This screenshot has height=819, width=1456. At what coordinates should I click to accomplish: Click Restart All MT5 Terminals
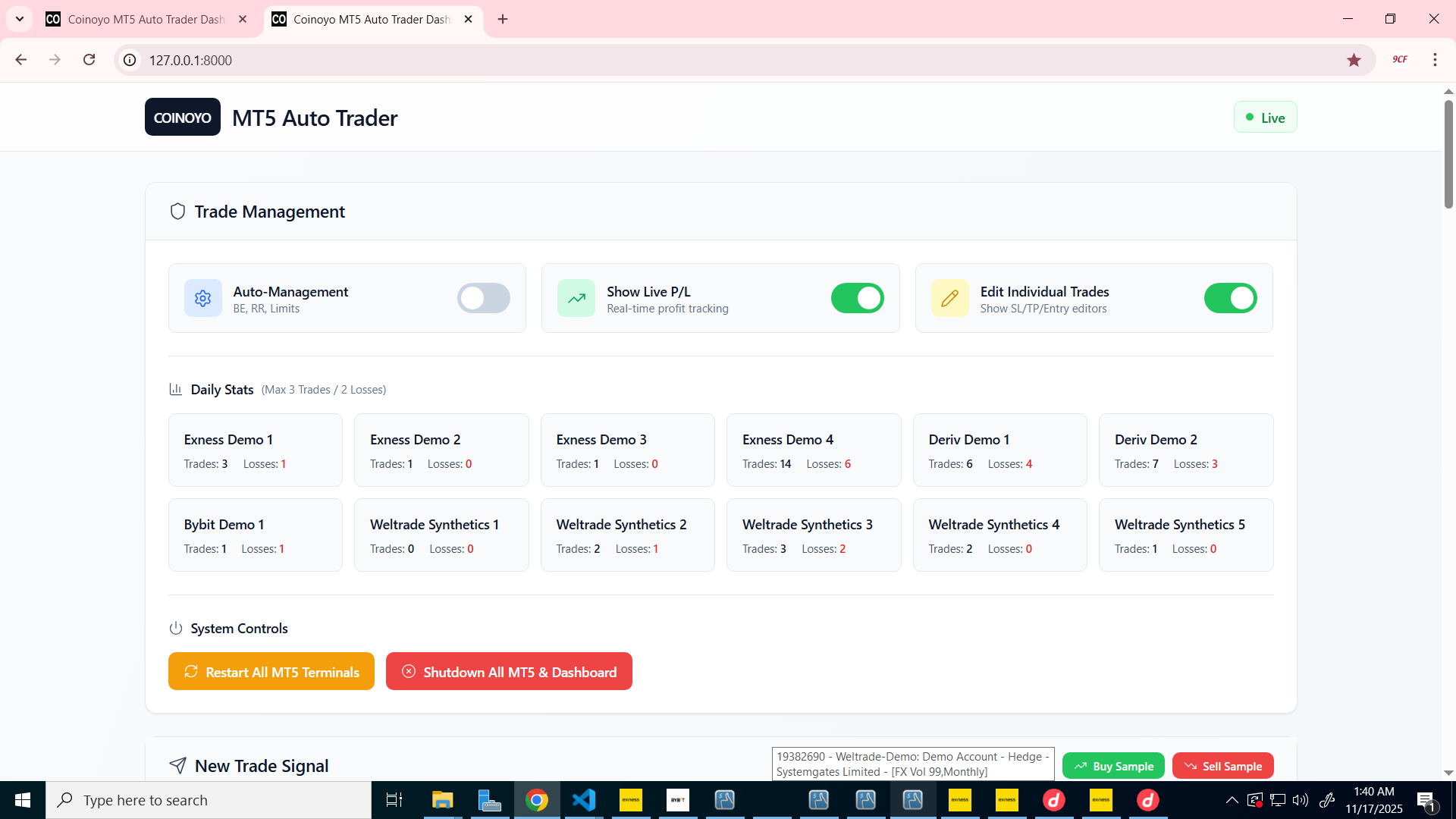click(271, 671)
